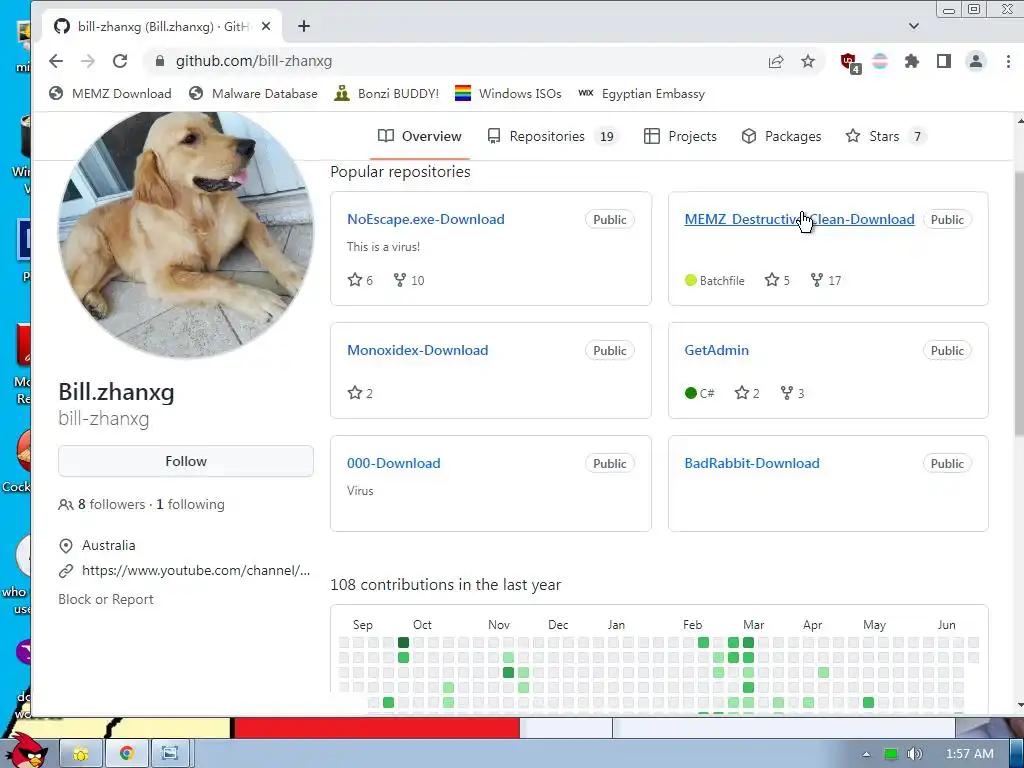Open the NoEscape.exe-Download repository
This screenshot has height=768, width=1024.
pos(426,219)
